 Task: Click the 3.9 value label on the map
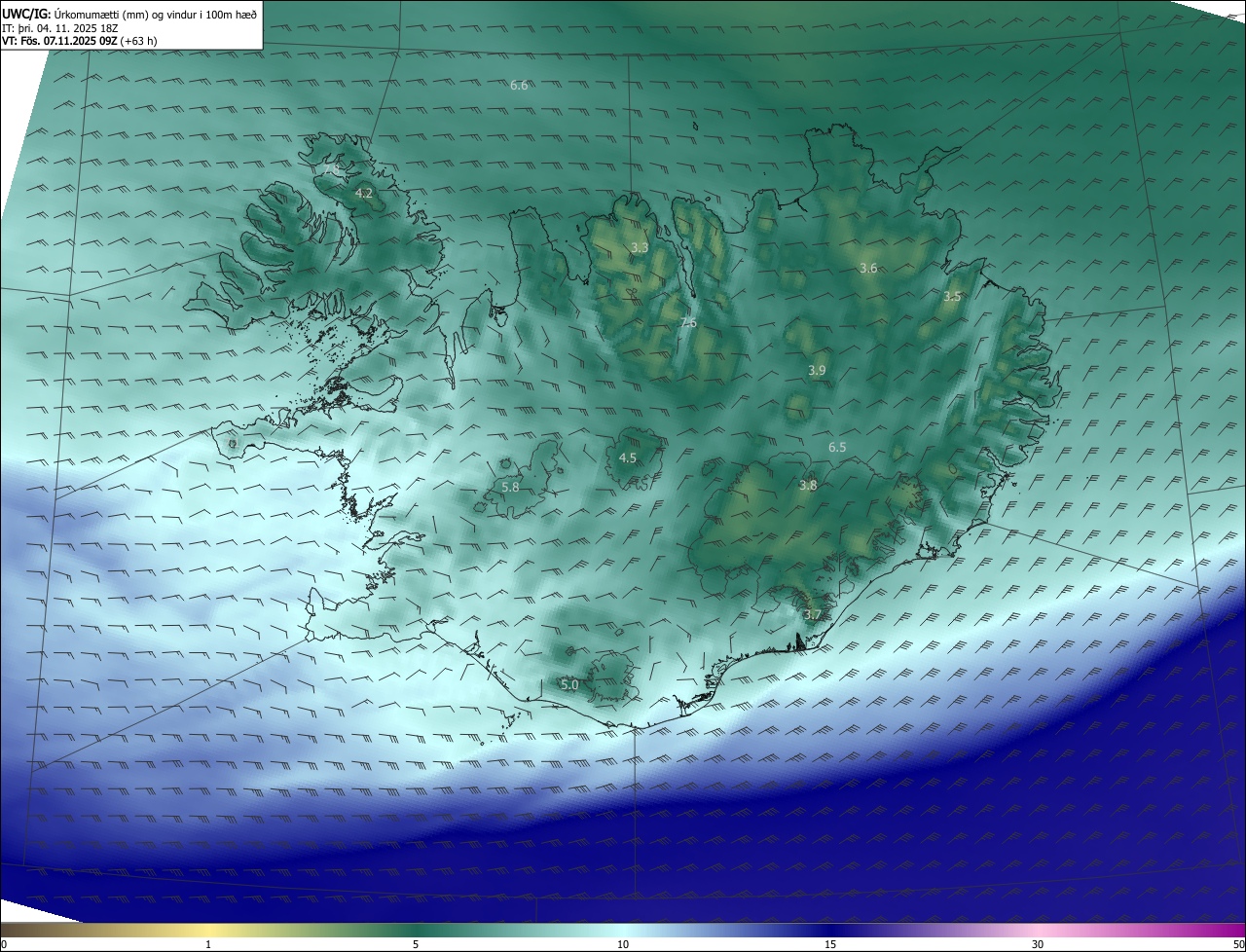[x=817, y=371]
